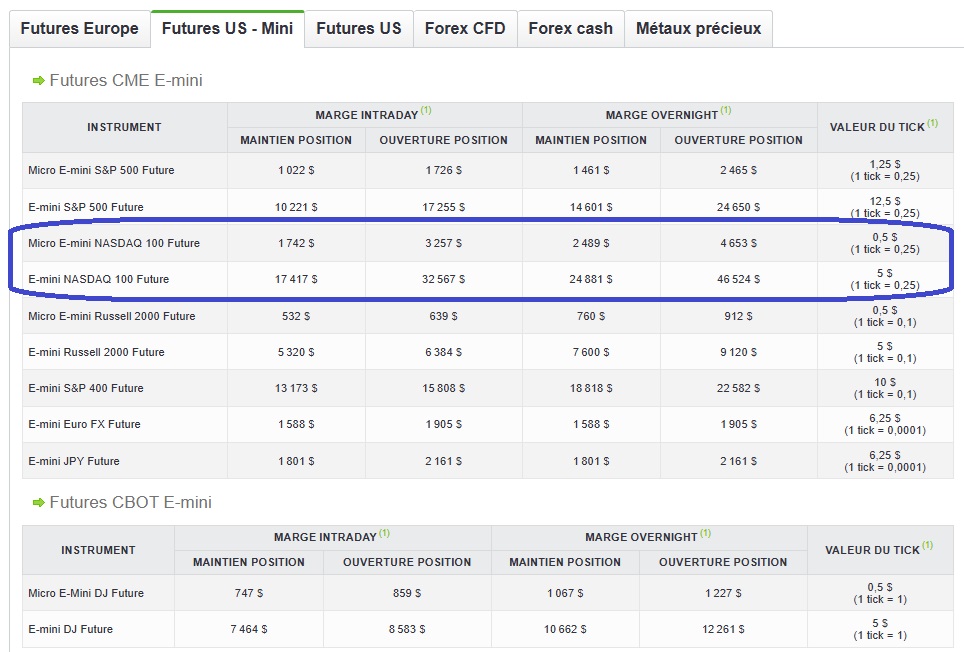Screen dimensions: 964x652
Task: Select the Micro E-Mini DJ Future instrument name
Action: click(x=86, y=593)
